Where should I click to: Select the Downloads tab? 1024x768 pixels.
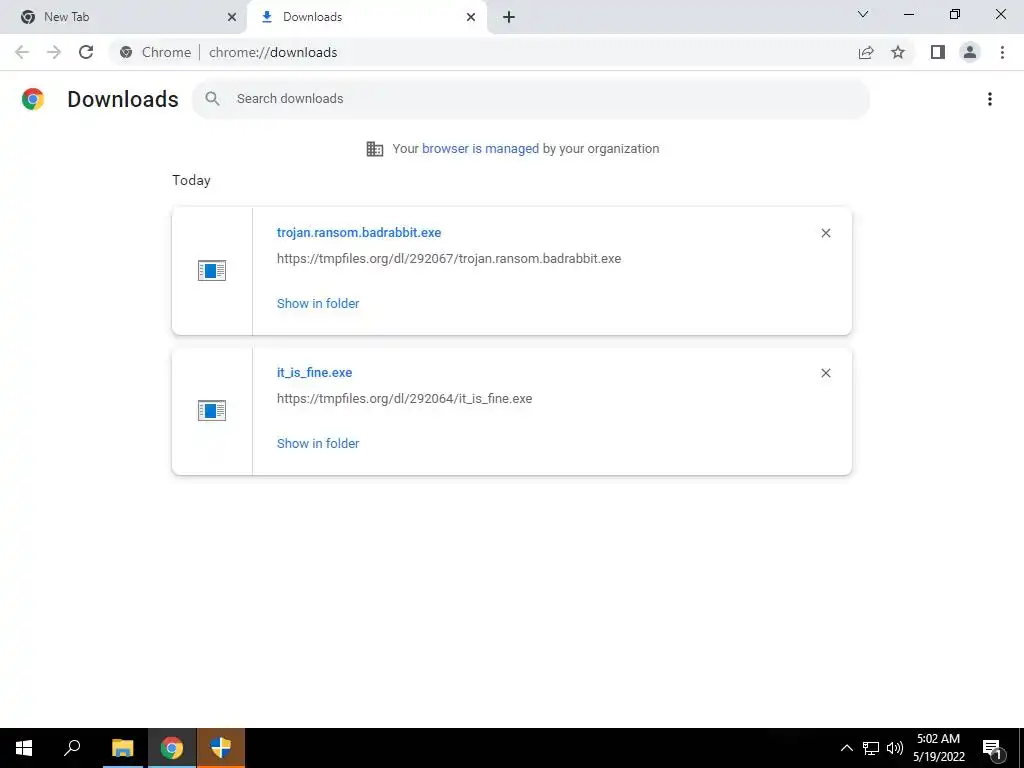click(x=367, y=17)
